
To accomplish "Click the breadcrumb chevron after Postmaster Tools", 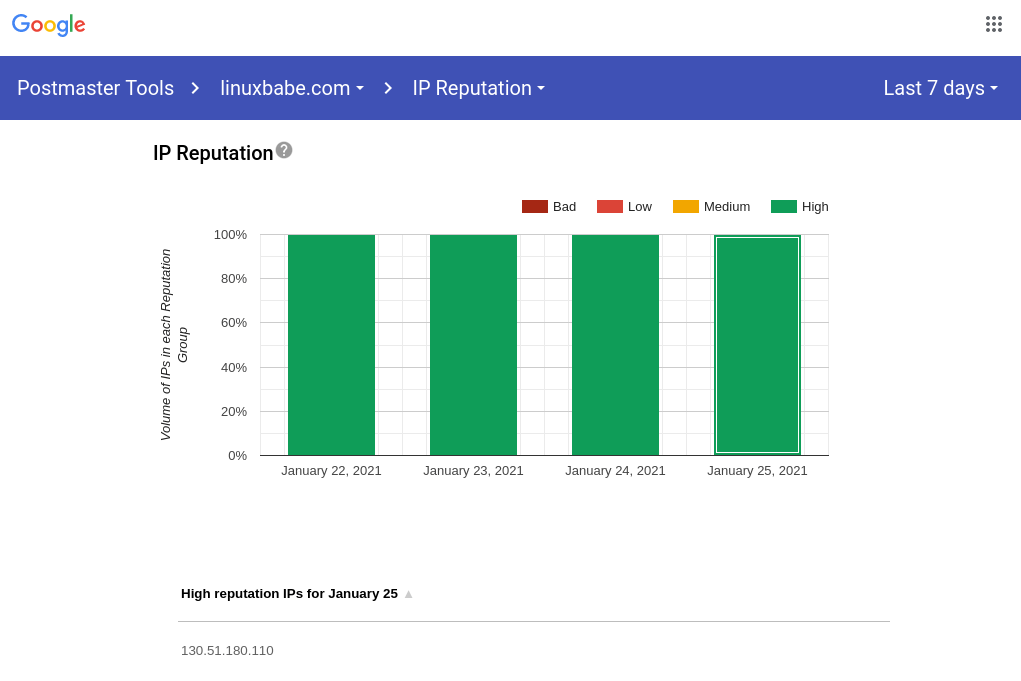I will [195, 88].
